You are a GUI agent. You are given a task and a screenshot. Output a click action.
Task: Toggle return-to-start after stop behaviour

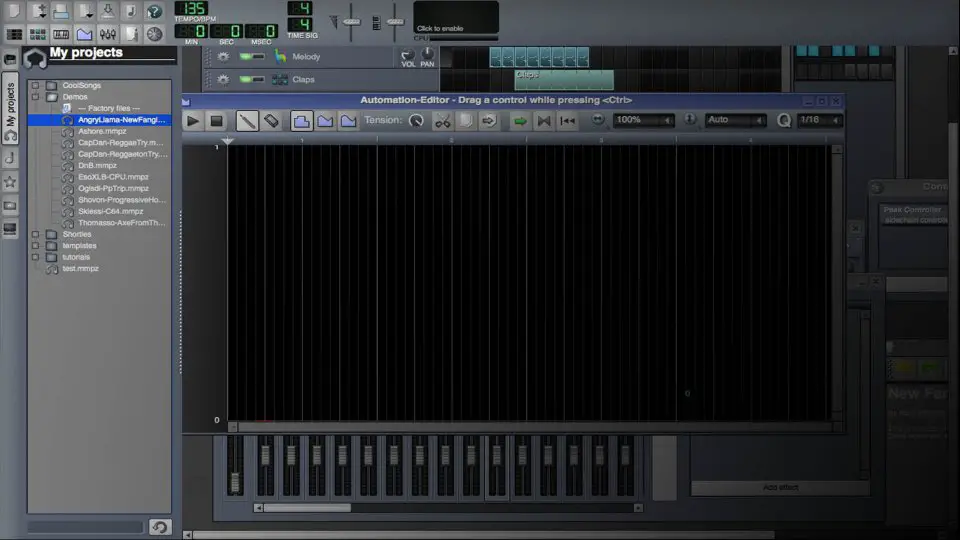568,121
